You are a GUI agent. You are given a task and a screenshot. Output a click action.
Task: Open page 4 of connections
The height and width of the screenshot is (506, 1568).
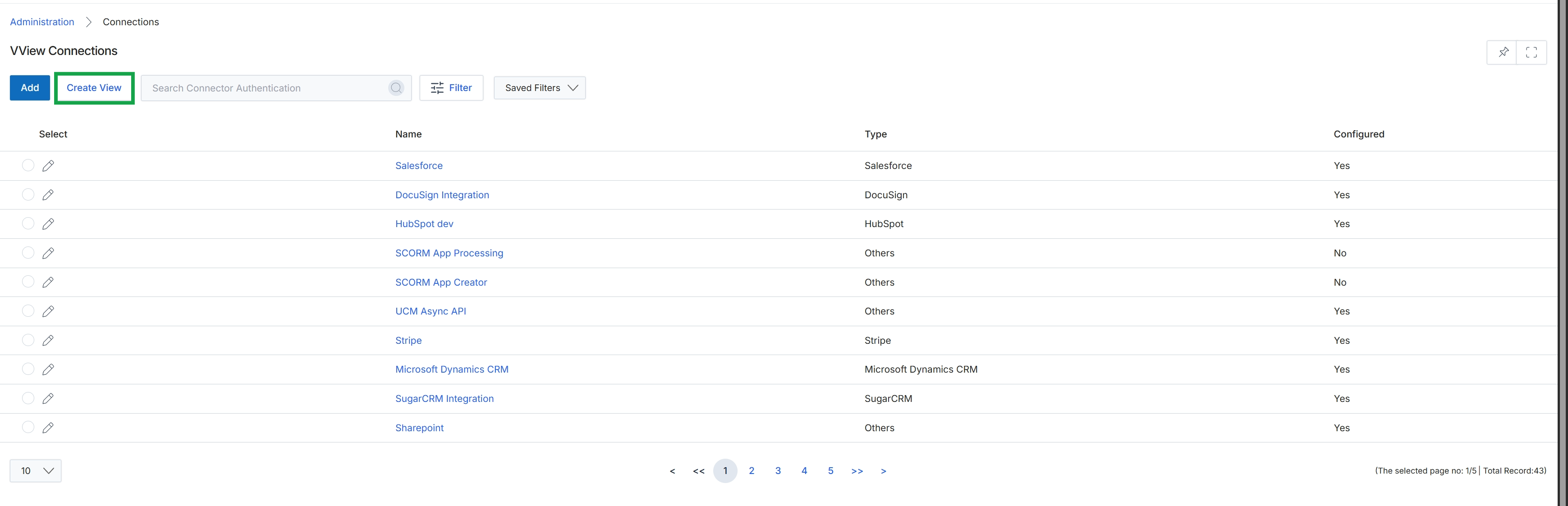[804, 471]
